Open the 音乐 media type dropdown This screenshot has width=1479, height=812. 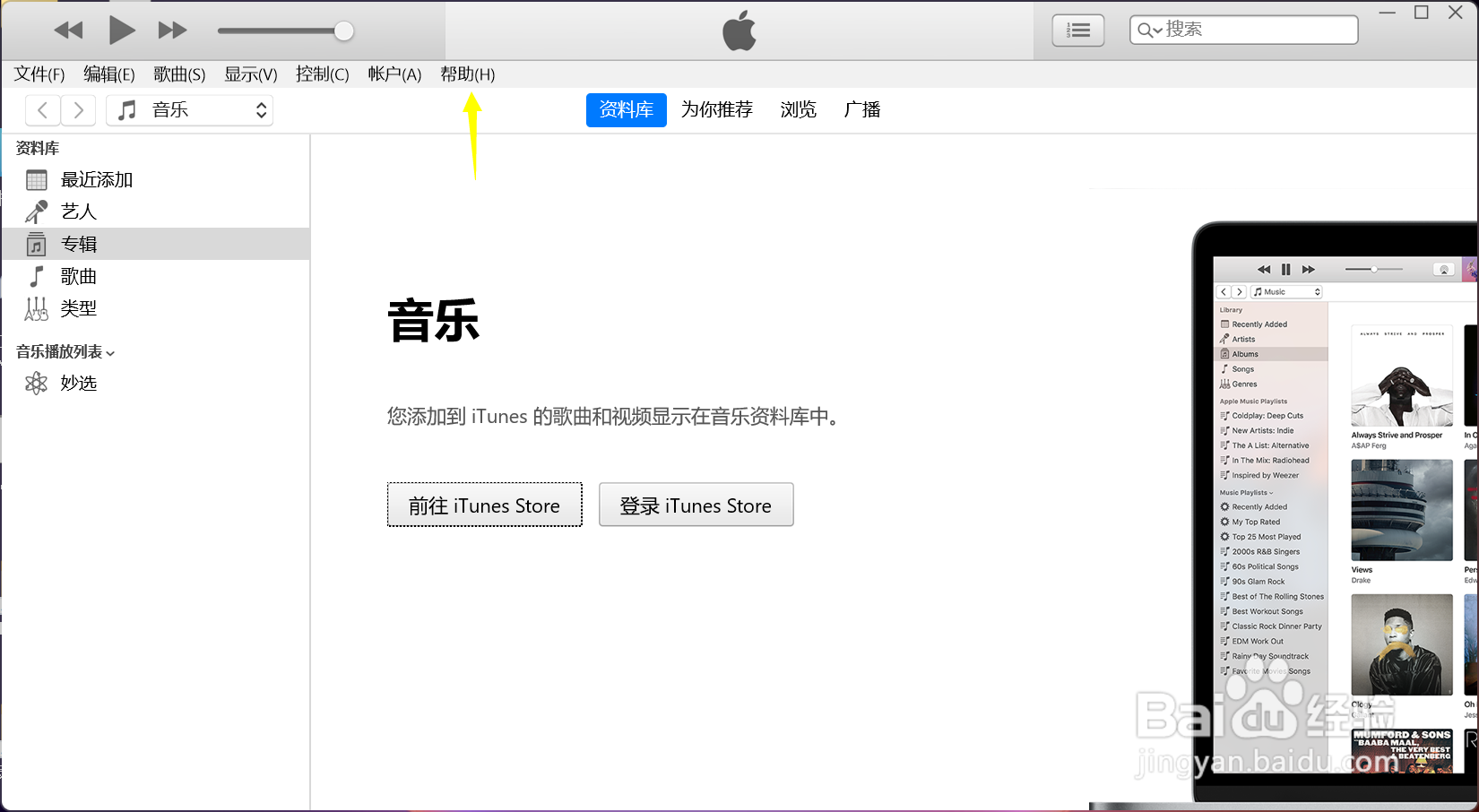click(x=189, y=110)
